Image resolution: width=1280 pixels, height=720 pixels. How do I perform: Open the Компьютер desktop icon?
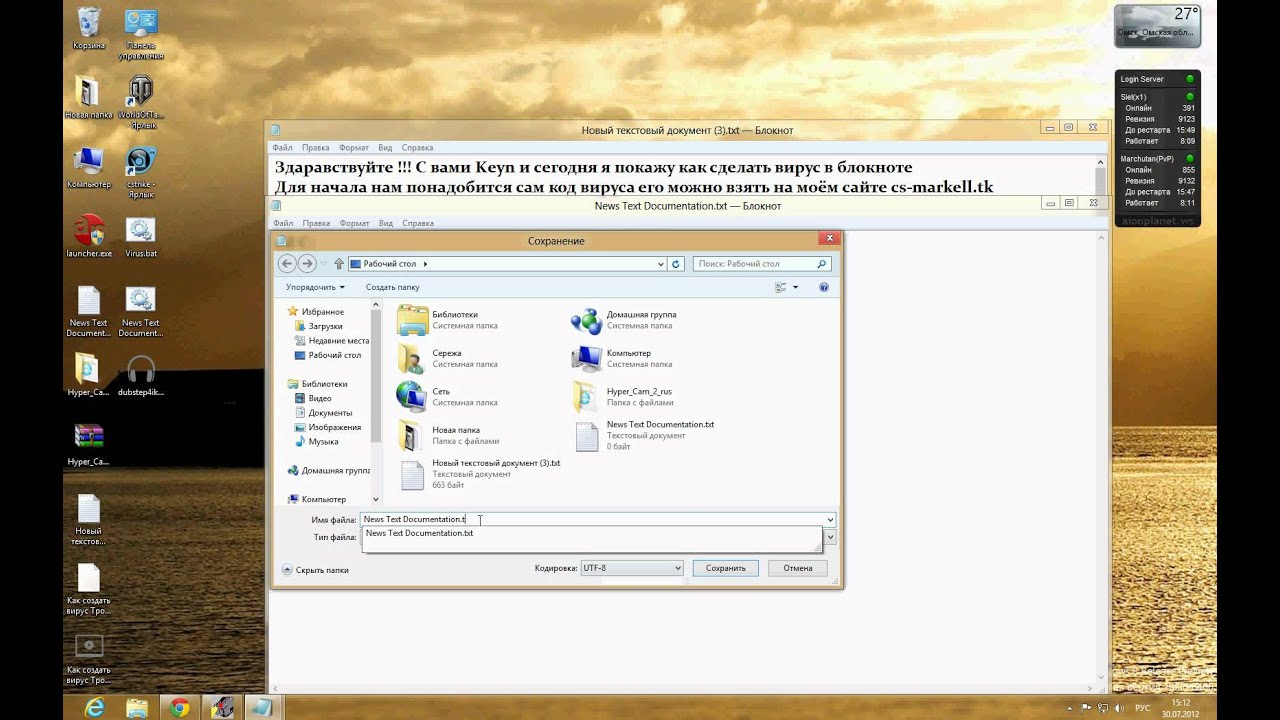[88, 167]
